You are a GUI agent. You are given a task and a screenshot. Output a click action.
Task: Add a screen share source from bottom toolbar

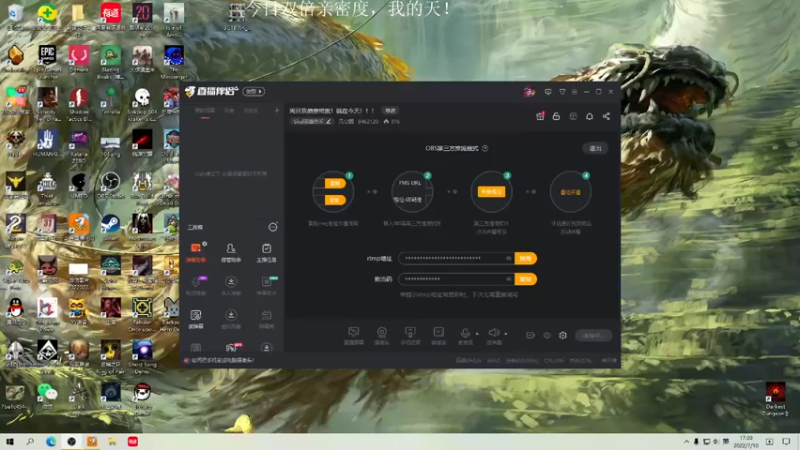pyautogui.click(x=354, y=335)
